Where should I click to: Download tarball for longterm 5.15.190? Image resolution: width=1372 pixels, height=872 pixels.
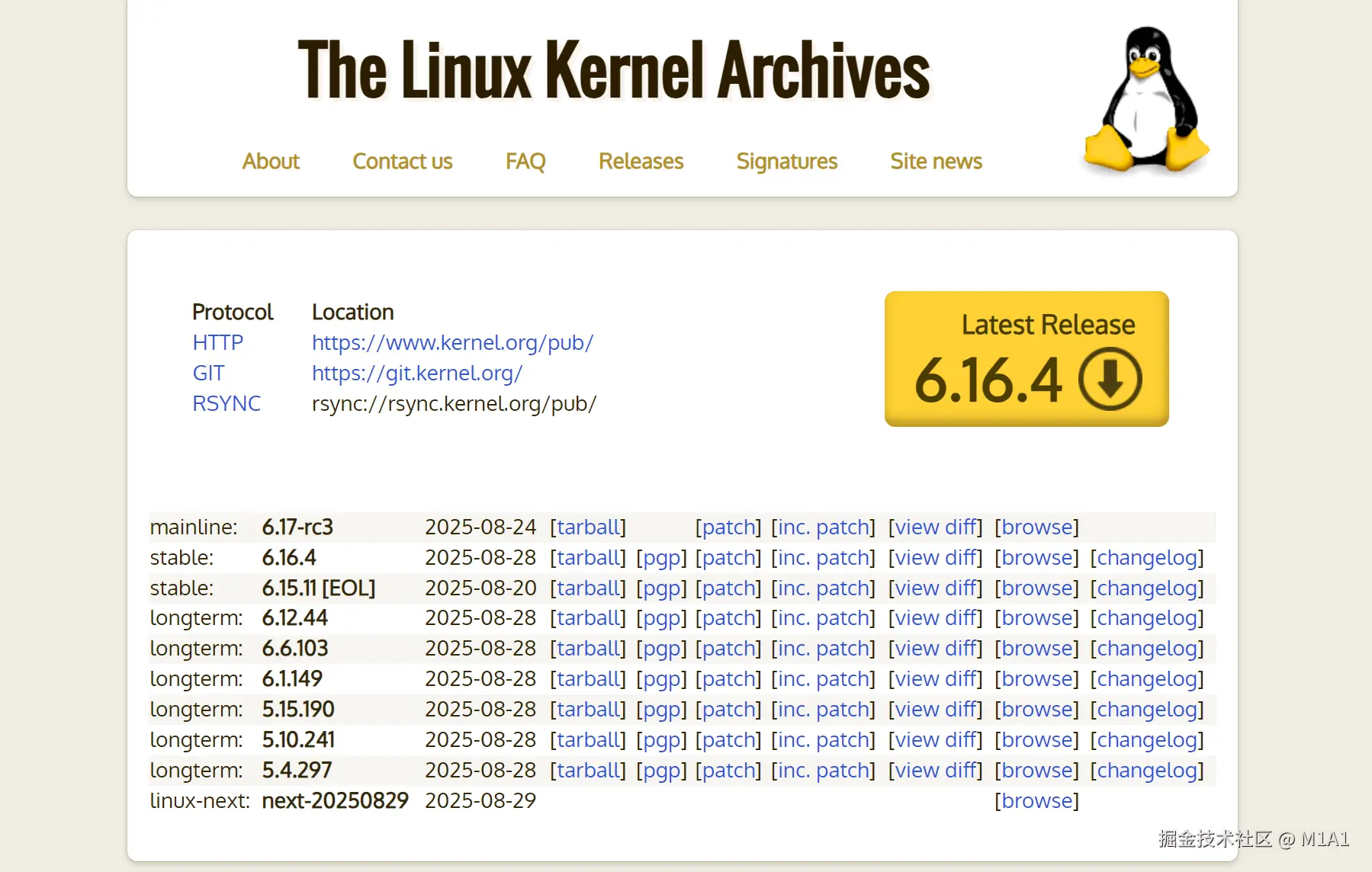[x=588, y=710]
